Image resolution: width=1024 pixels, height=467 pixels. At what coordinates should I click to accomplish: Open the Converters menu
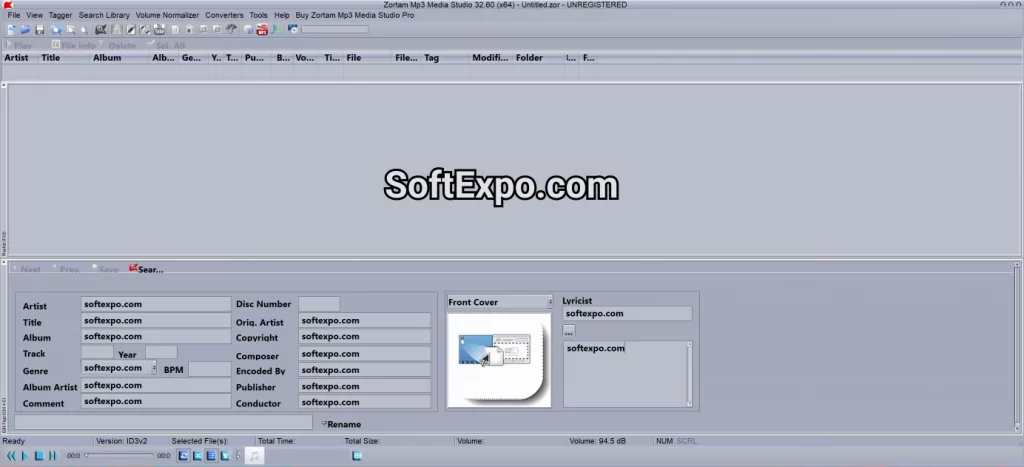point(224,15)
